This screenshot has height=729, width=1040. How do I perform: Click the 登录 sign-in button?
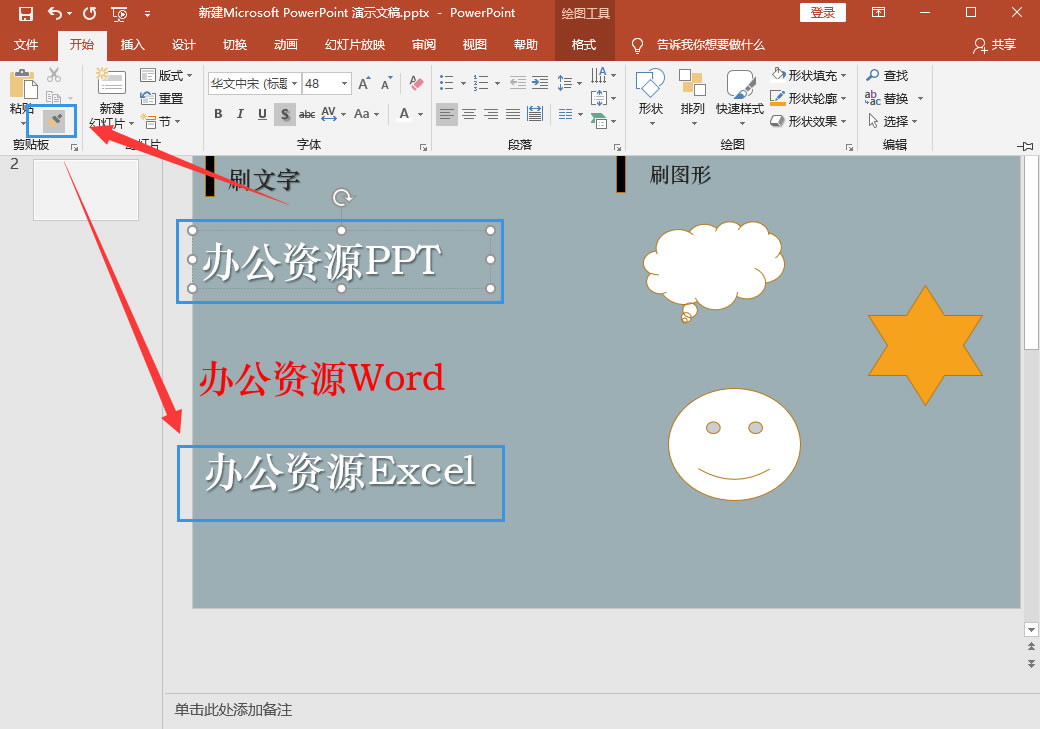pos(823,12)
